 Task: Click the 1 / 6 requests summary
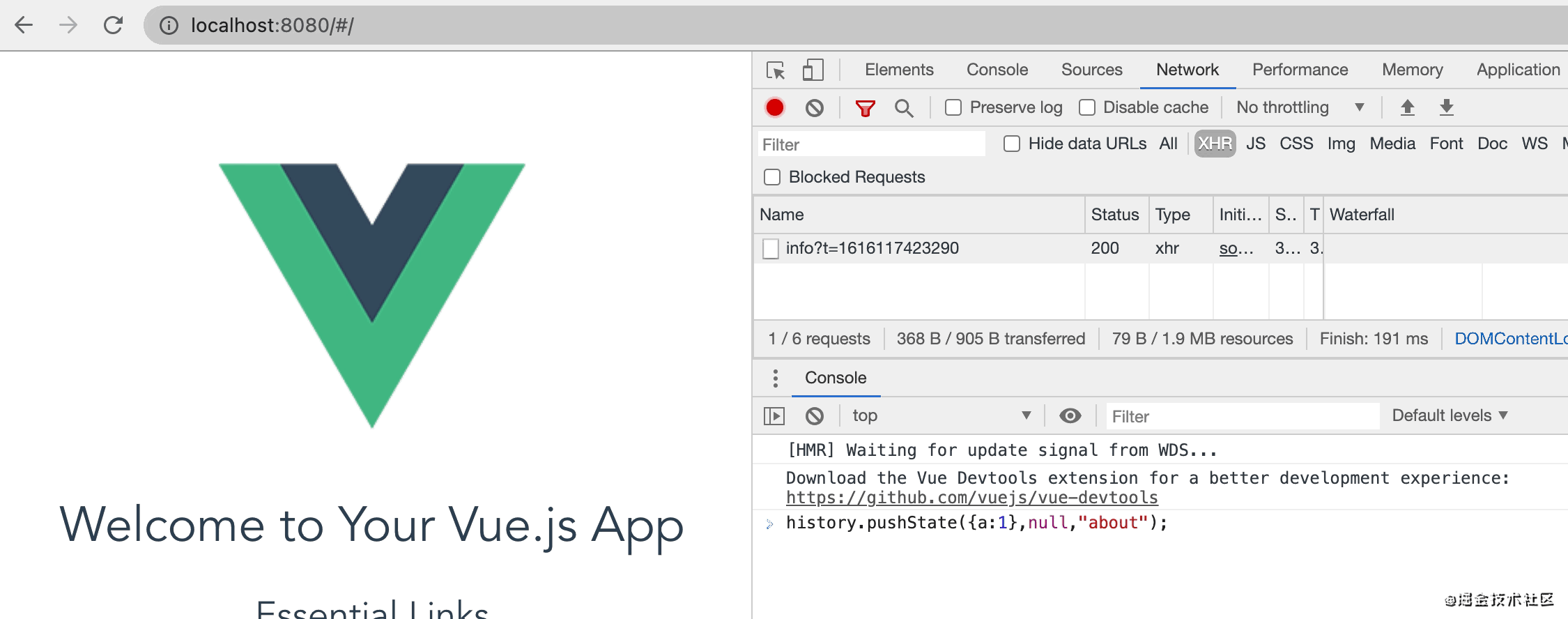coord(819,339)
